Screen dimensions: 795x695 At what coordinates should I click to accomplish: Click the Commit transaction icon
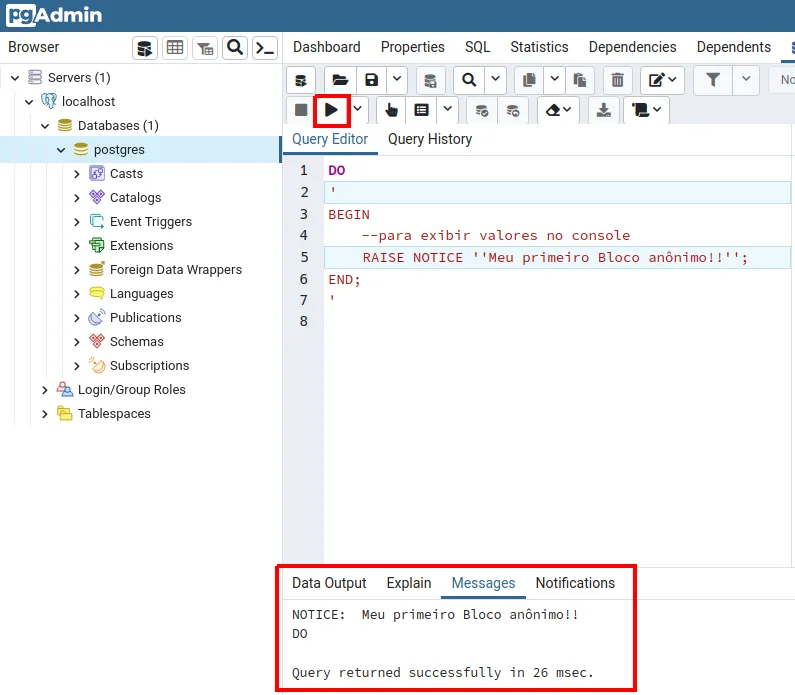coord(482,110)
